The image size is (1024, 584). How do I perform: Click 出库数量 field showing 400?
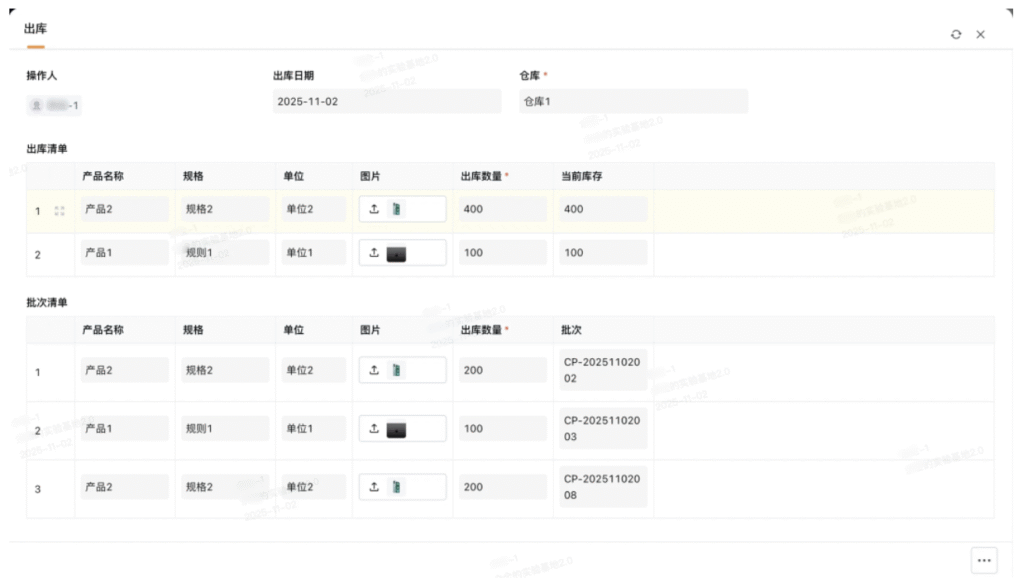503,210
